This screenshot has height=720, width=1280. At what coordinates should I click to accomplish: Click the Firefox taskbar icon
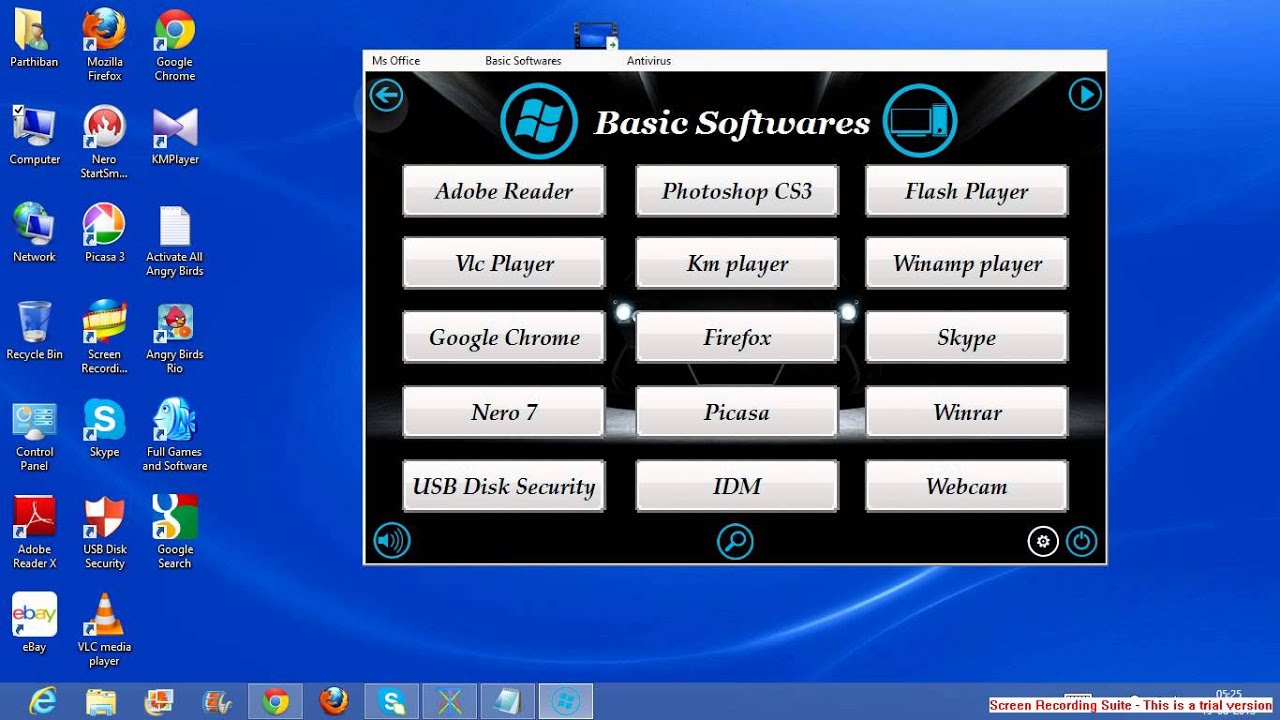(334, 702)
